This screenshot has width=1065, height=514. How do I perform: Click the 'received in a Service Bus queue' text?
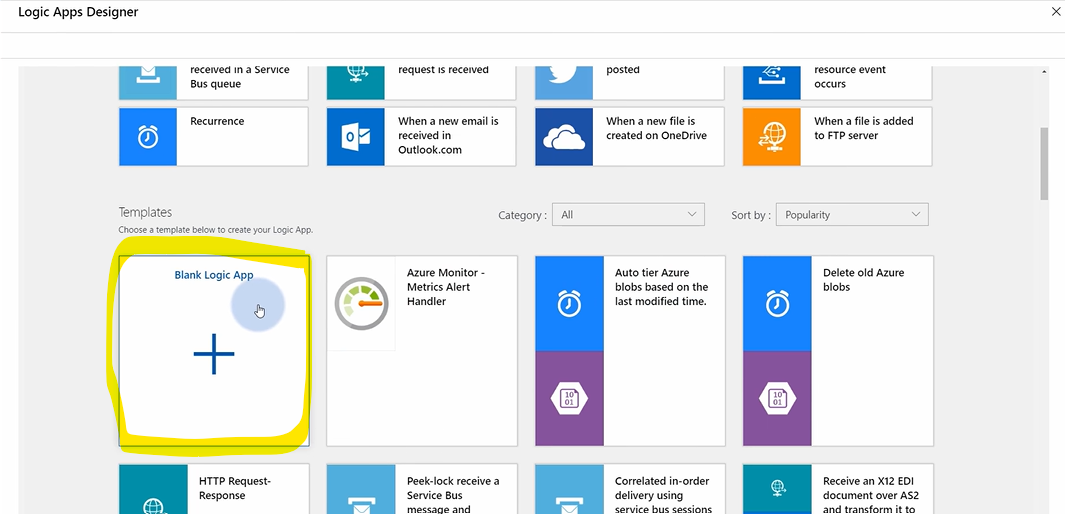[x=240, y=77]
